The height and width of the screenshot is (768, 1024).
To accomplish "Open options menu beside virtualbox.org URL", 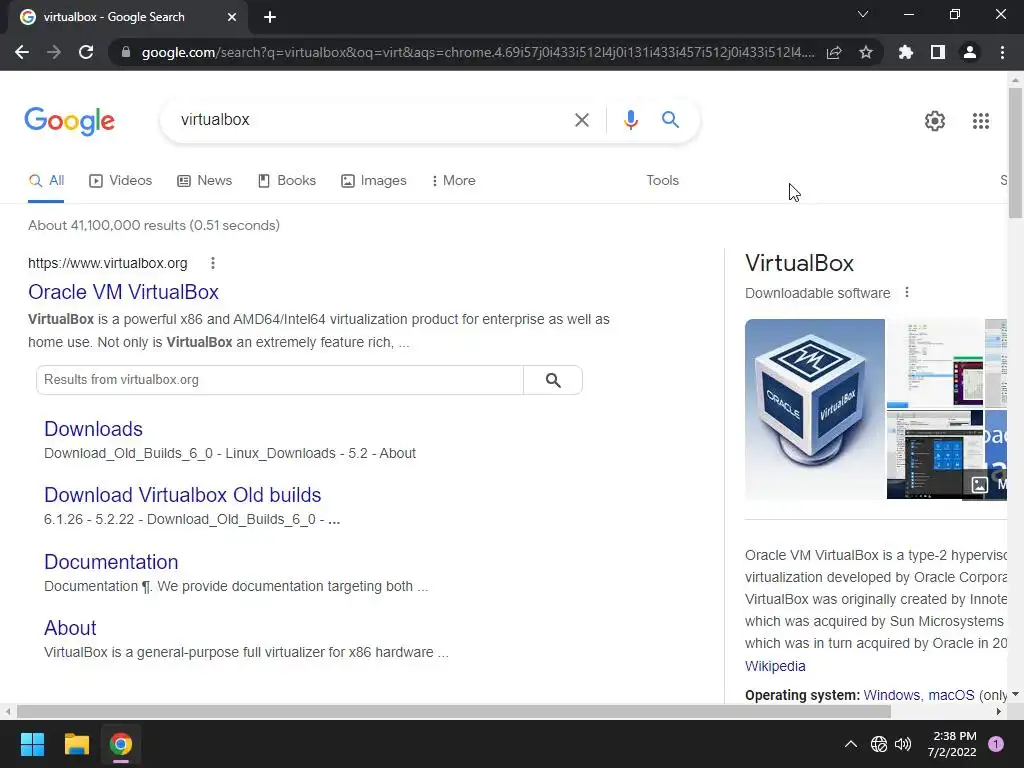I will tap(213, 263).
